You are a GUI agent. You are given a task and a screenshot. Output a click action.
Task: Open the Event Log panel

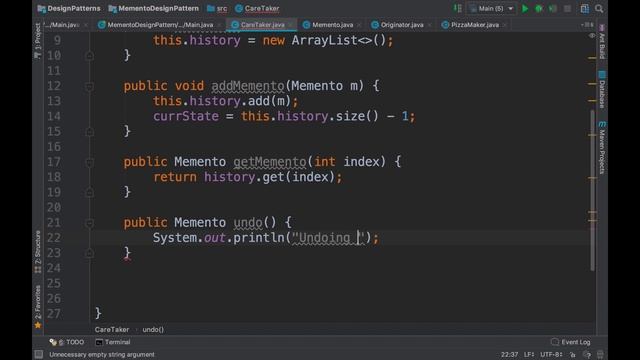coord(571,342)
